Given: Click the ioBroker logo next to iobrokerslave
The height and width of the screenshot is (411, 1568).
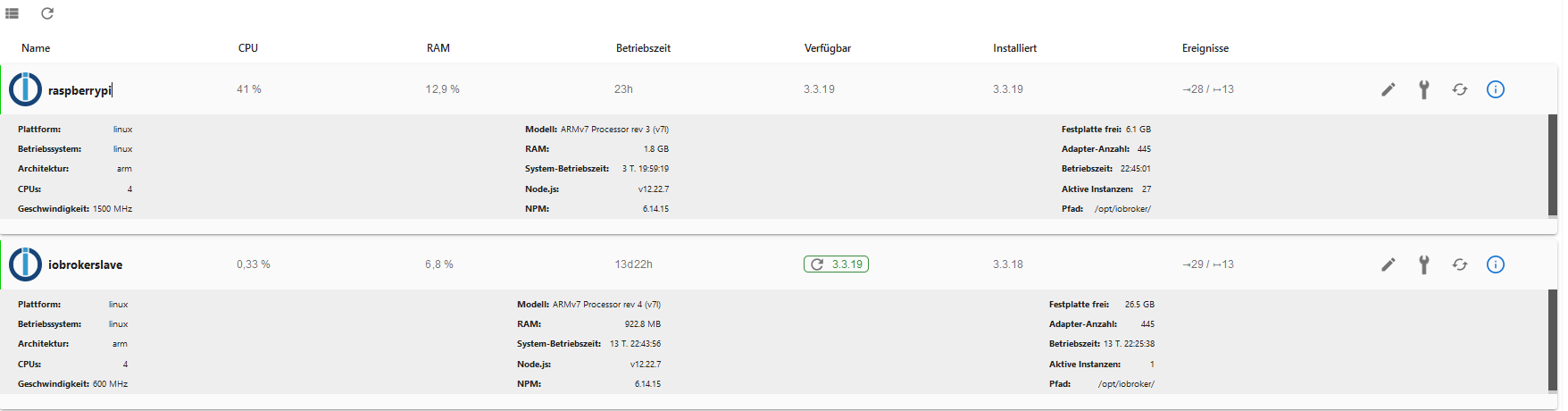Looking at the screenshot, I should click(25, 264).
